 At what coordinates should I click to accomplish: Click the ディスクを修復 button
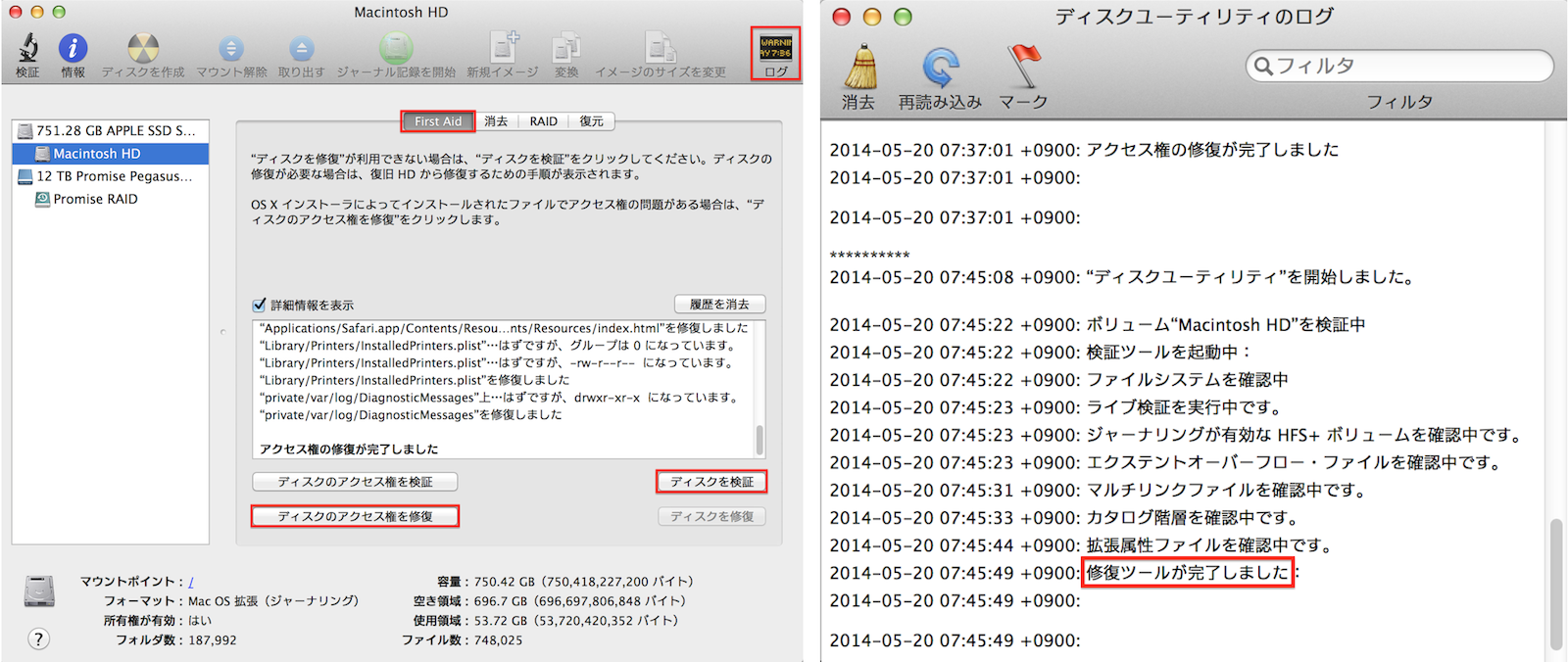(711, 516)
